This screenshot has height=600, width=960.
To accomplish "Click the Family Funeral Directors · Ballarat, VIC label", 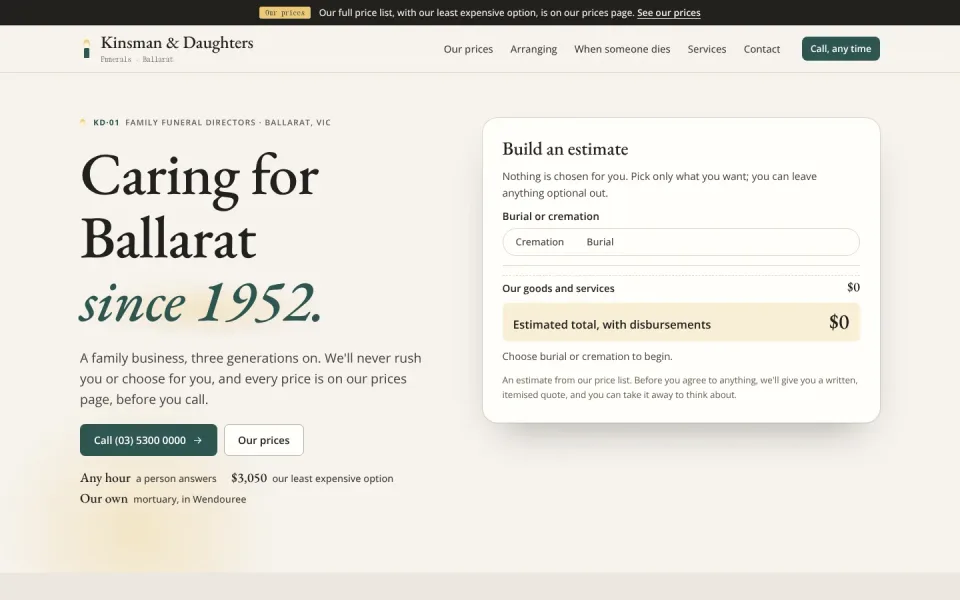I will pyautogui.click(x=228, y=122).
